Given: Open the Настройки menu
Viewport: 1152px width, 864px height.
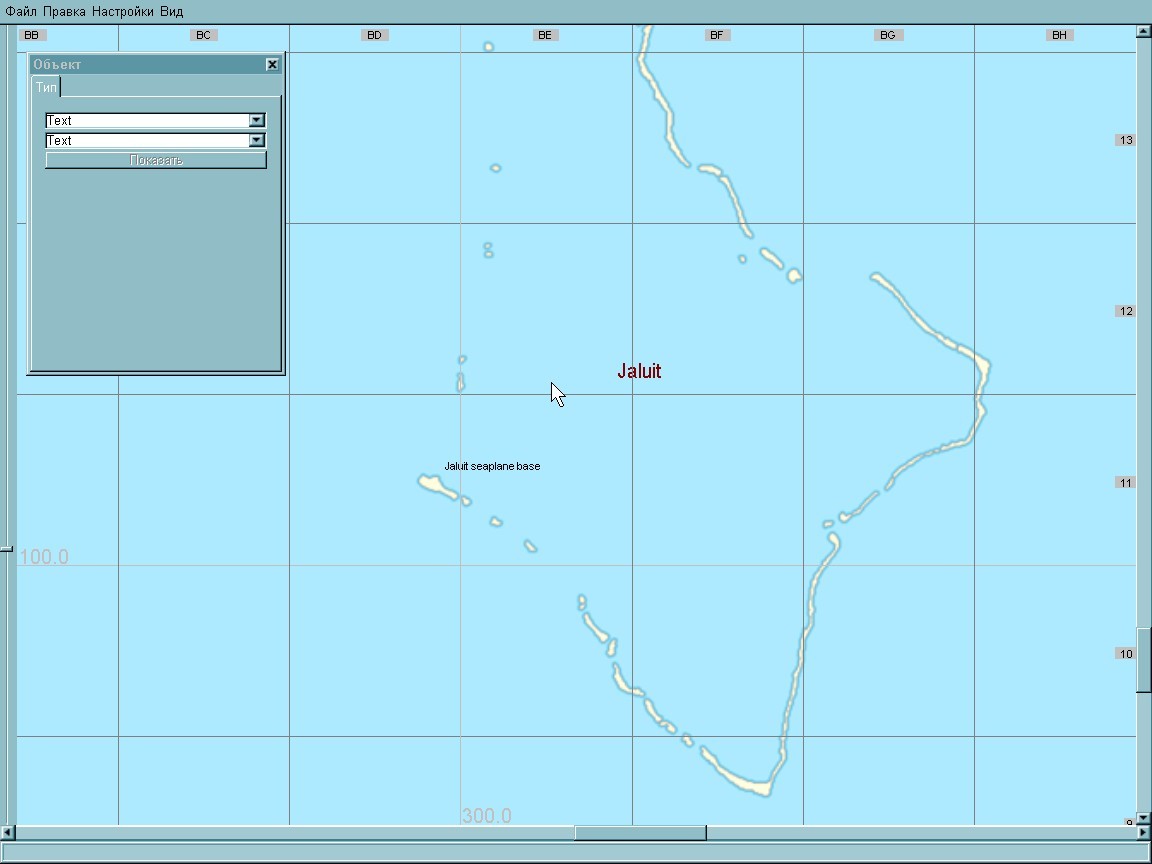Looking at the screenshot, I should (123, 12).
